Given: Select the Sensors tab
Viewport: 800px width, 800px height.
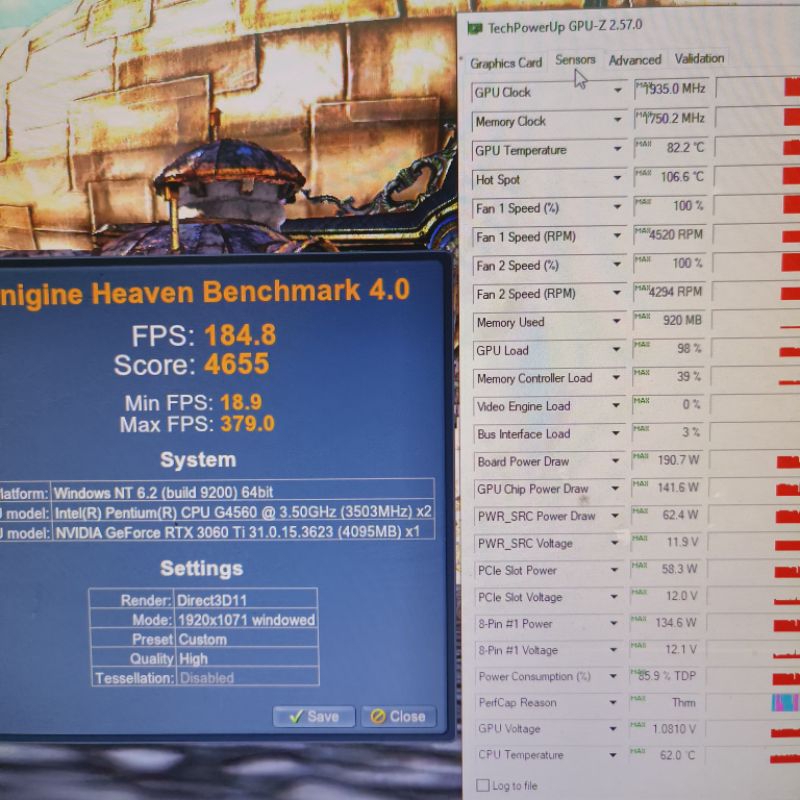Looking at the screenshot, I should point(575,60).
